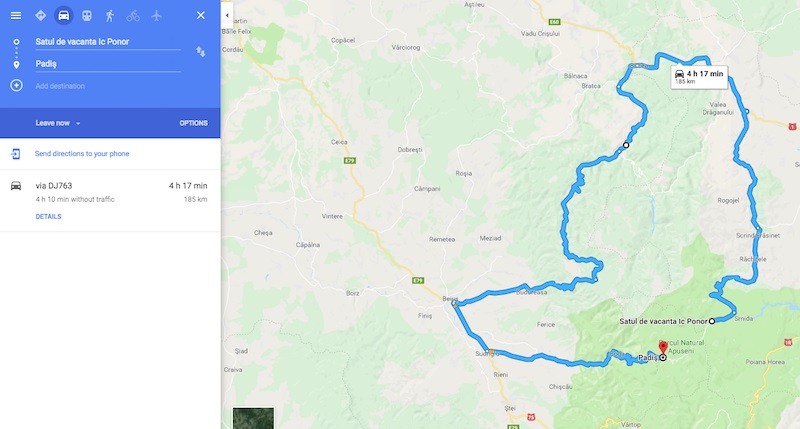This screenshot has height=429, width=800.
Task: Click the 4 h 17 min route label
Action: click(x=699, y=77)
